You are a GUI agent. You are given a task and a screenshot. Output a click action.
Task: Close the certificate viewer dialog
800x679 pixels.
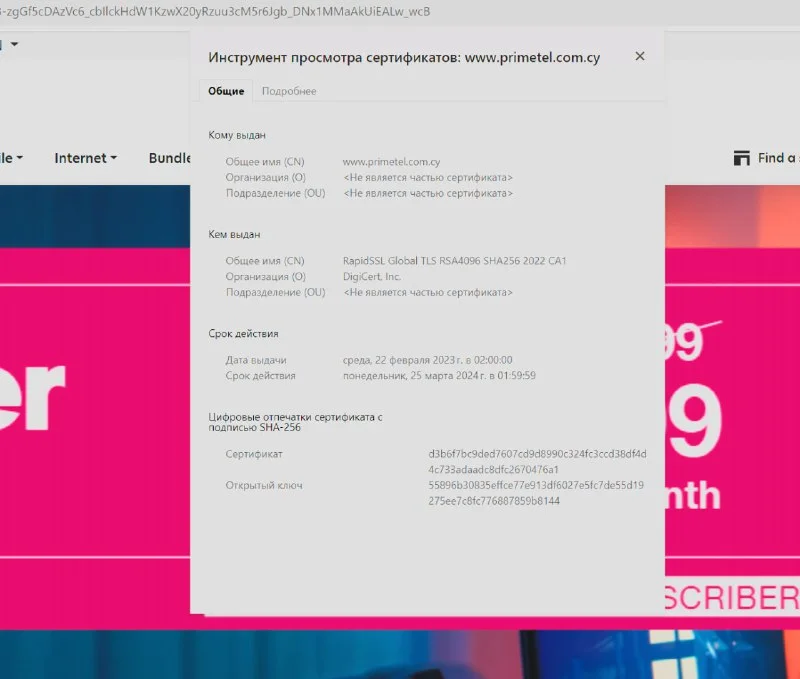click(640, 57)
